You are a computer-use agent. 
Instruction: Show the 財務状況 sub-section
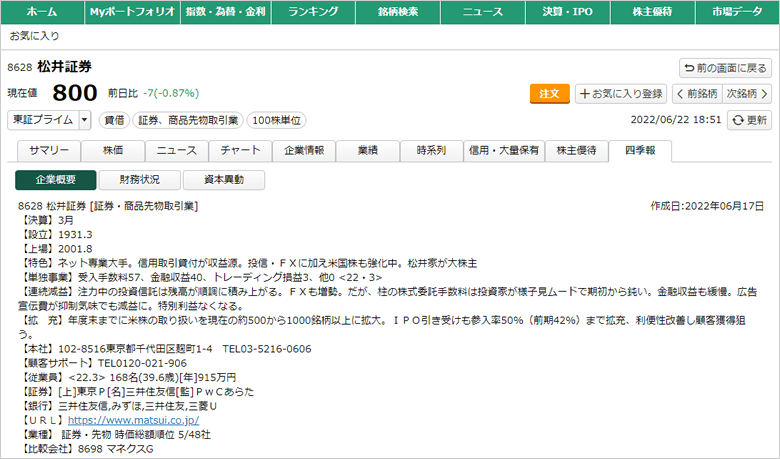coord(140,180)
